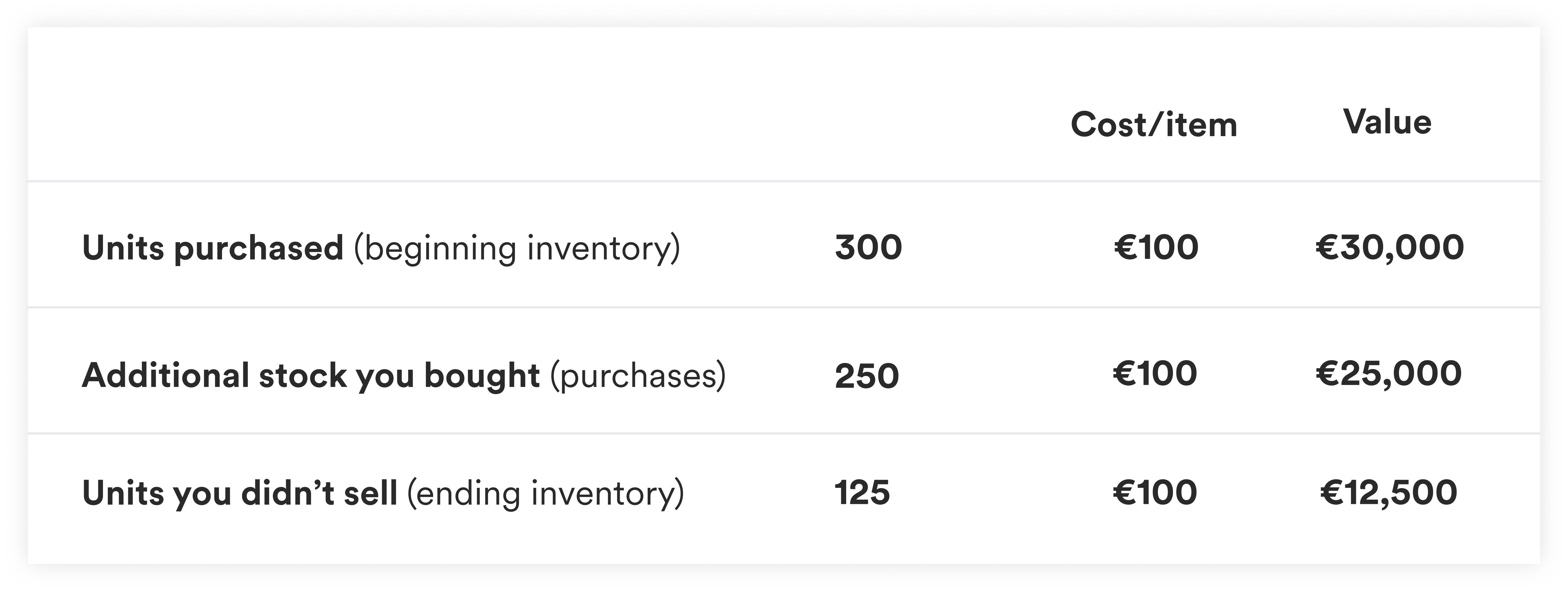
Task: Click the purchases quantity 250
Action: coord(867,376)
